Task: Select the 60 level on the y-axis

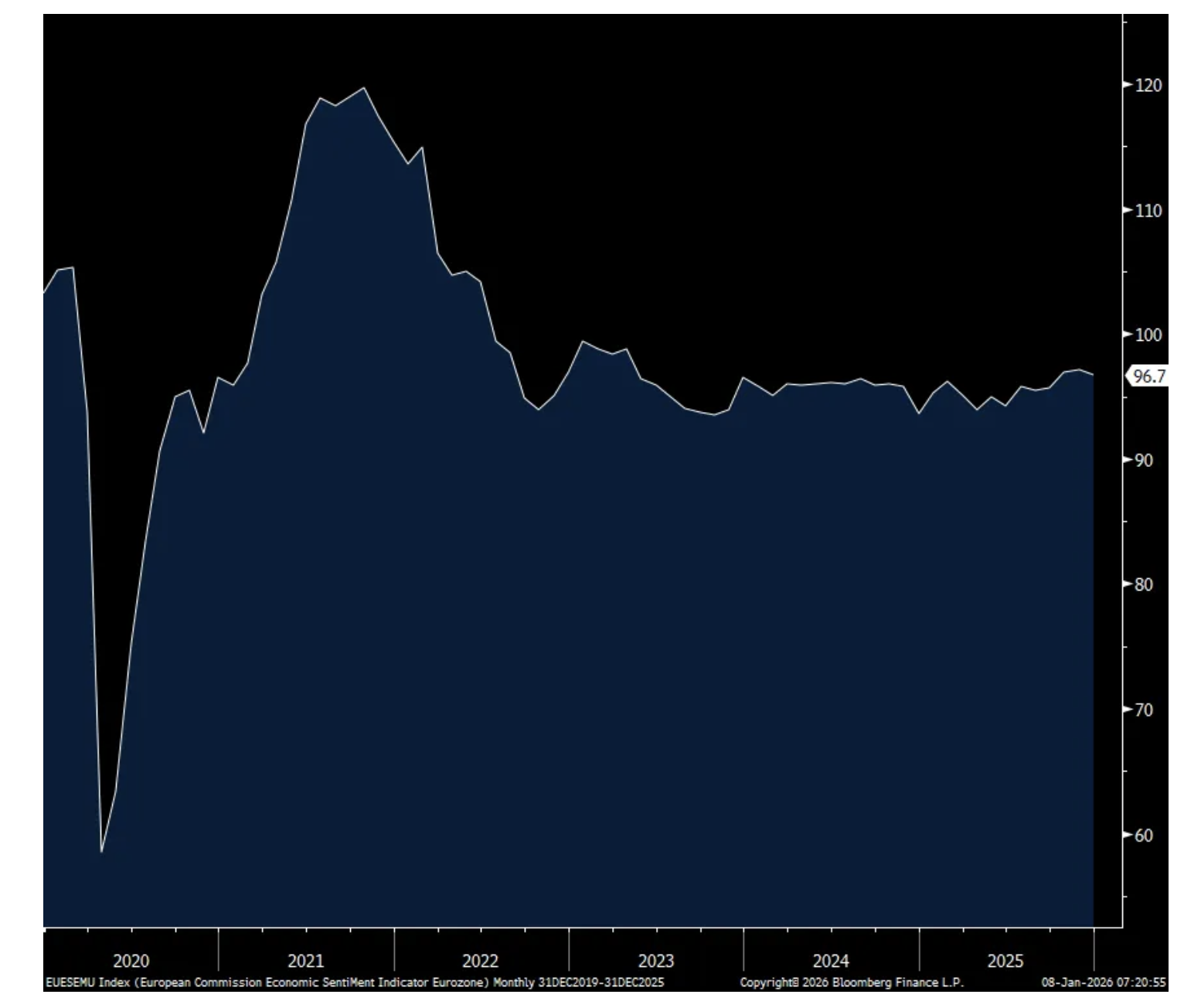Action: (x=1143, y=835)
